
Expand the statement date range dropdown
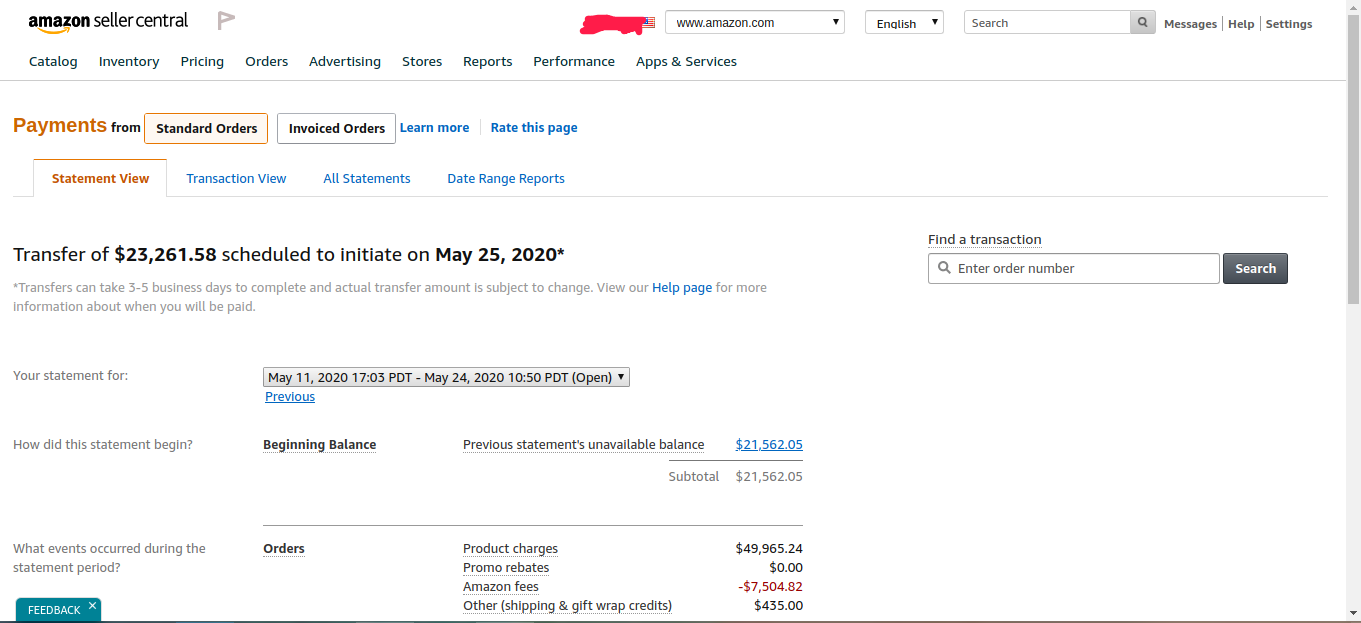446,377
